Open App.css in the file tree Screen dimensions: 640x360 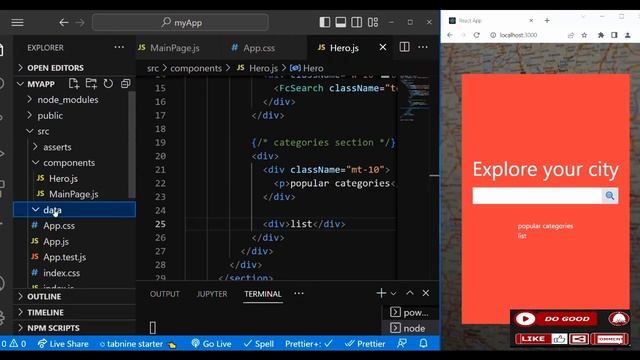[x=59, y=226]
